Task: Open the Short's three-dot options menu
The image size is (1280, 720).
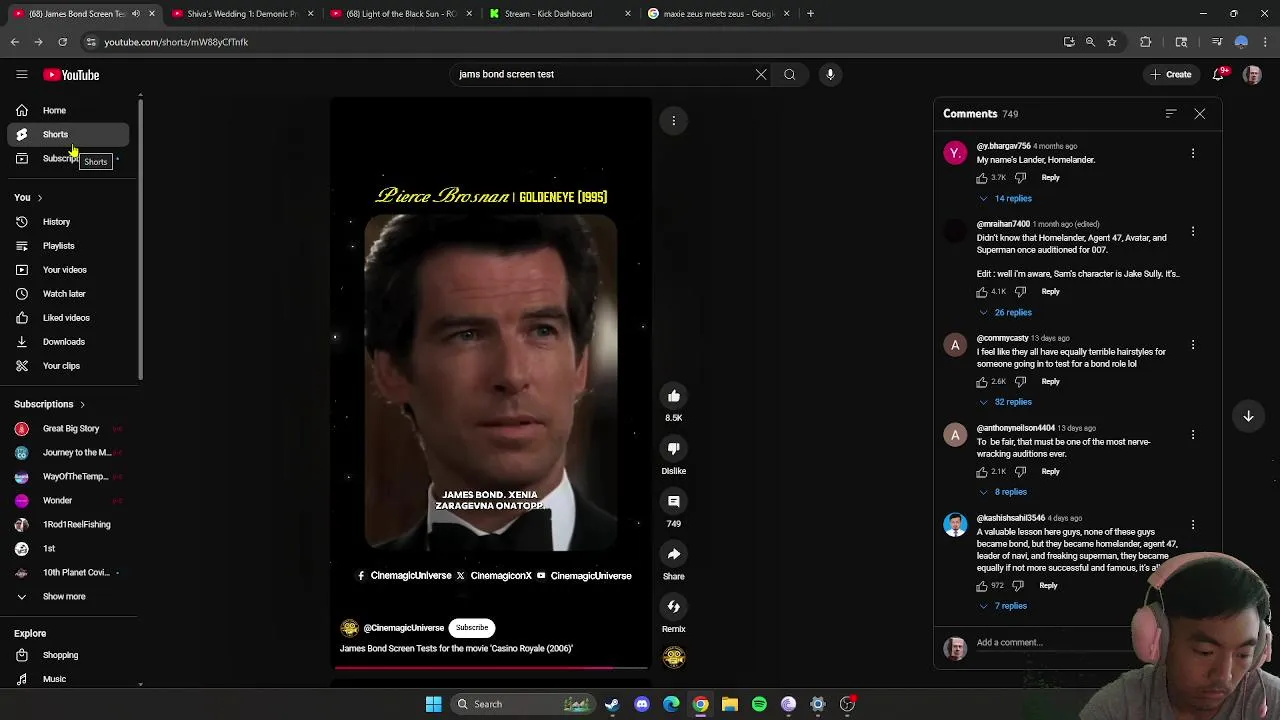Action: (x=674, y=121)
